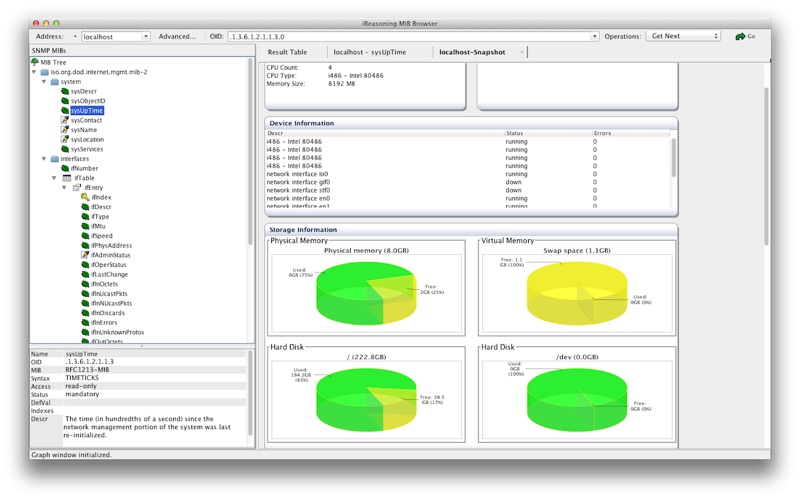
Task: Select the network interface gif0 row
Action: (x=467, y=182)
